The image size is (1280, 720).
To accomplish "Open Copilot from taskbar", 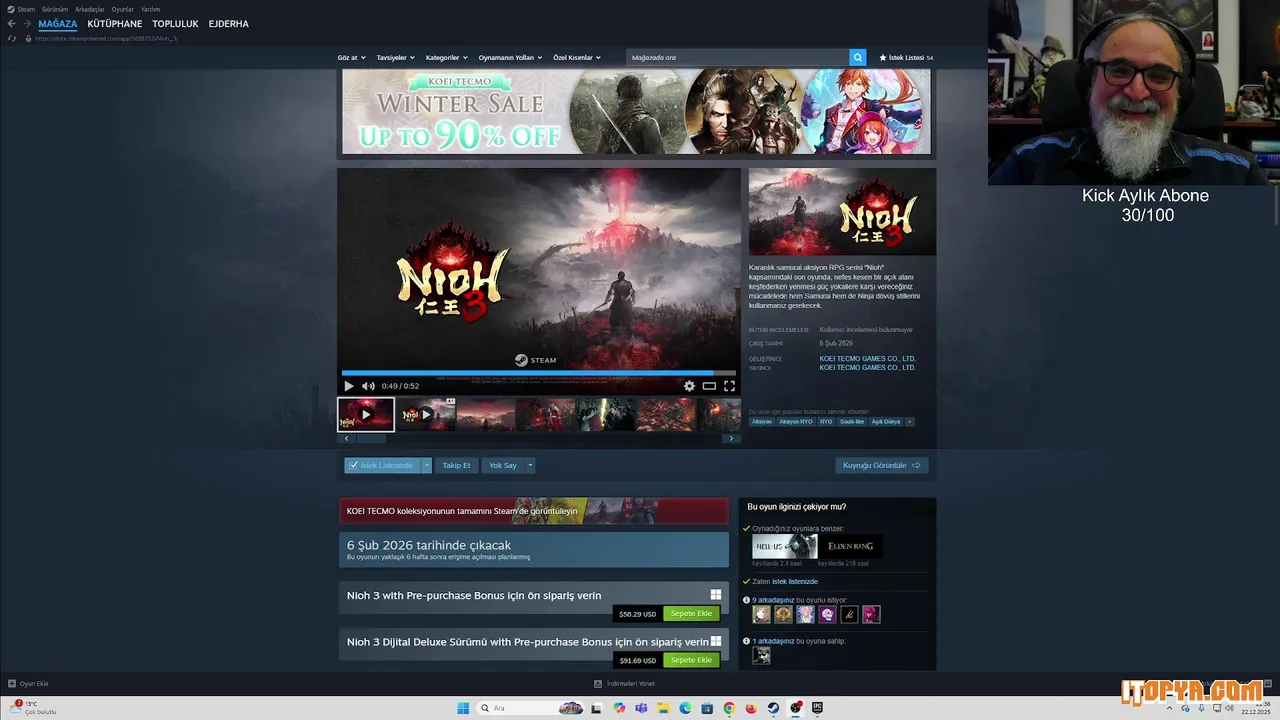I will coord(619,708).
